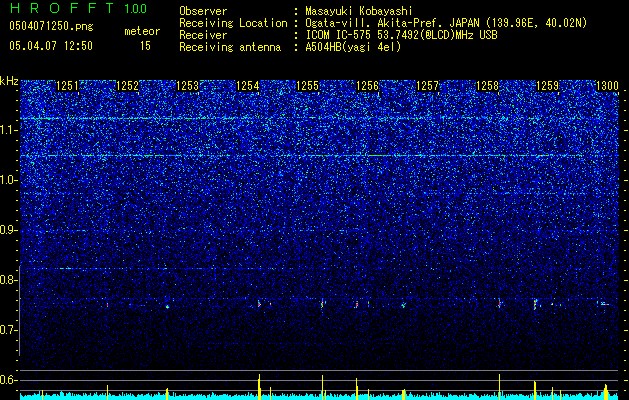Screen dimensions: 629x400
Task: Click the 1251 time marker
Action: click(67, 85)
